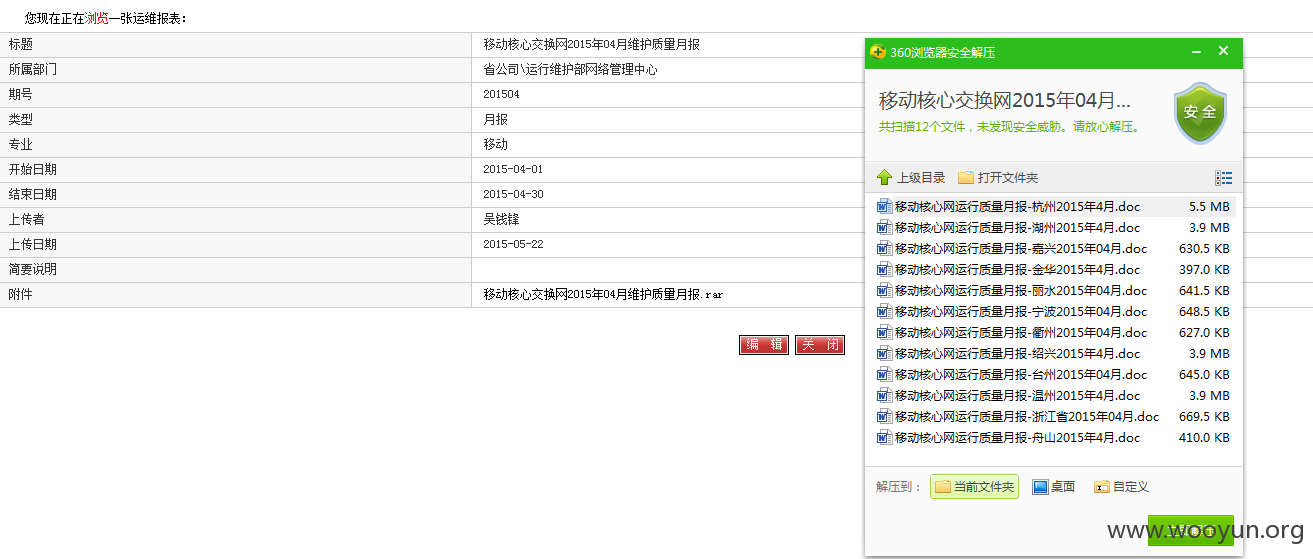Viewport: 1313px width, 559px height.
Task: Click the start date 2015-04-01
Action: pyautogui.click(x=513, y=170)
